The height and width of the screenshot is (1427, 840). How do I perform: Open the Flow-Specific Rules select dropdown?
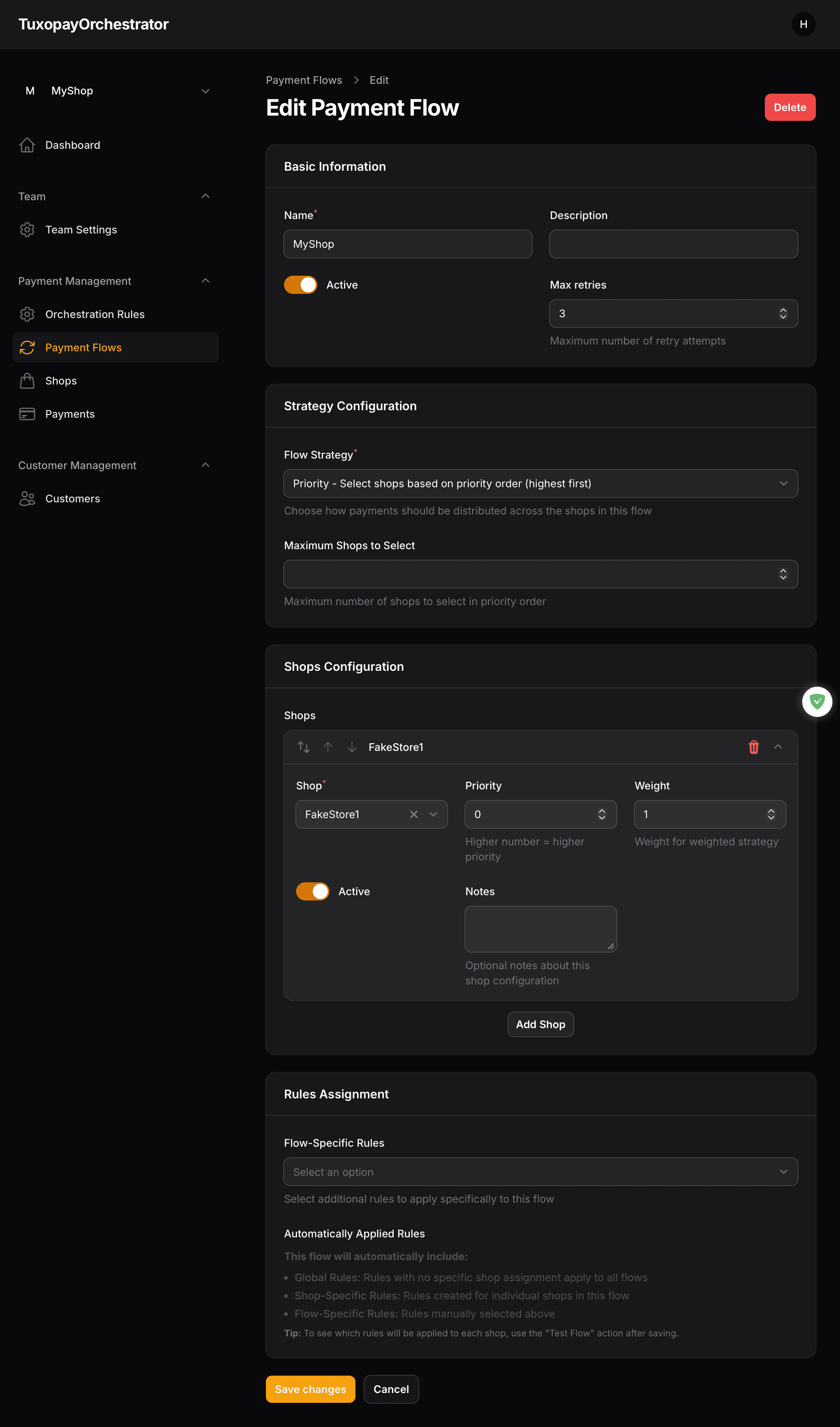click(x=540, y=1172)
